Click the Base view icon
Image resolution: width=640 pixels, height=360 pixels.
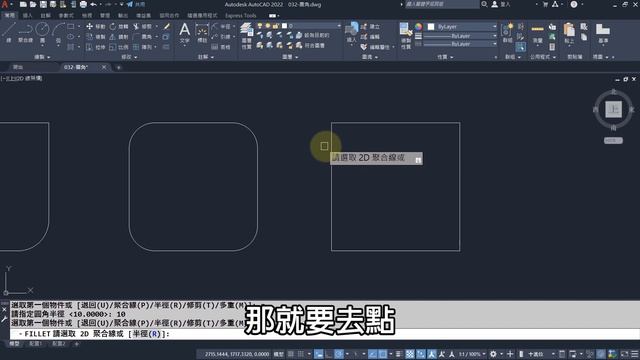pyautogui.click(x=602, y=30)
